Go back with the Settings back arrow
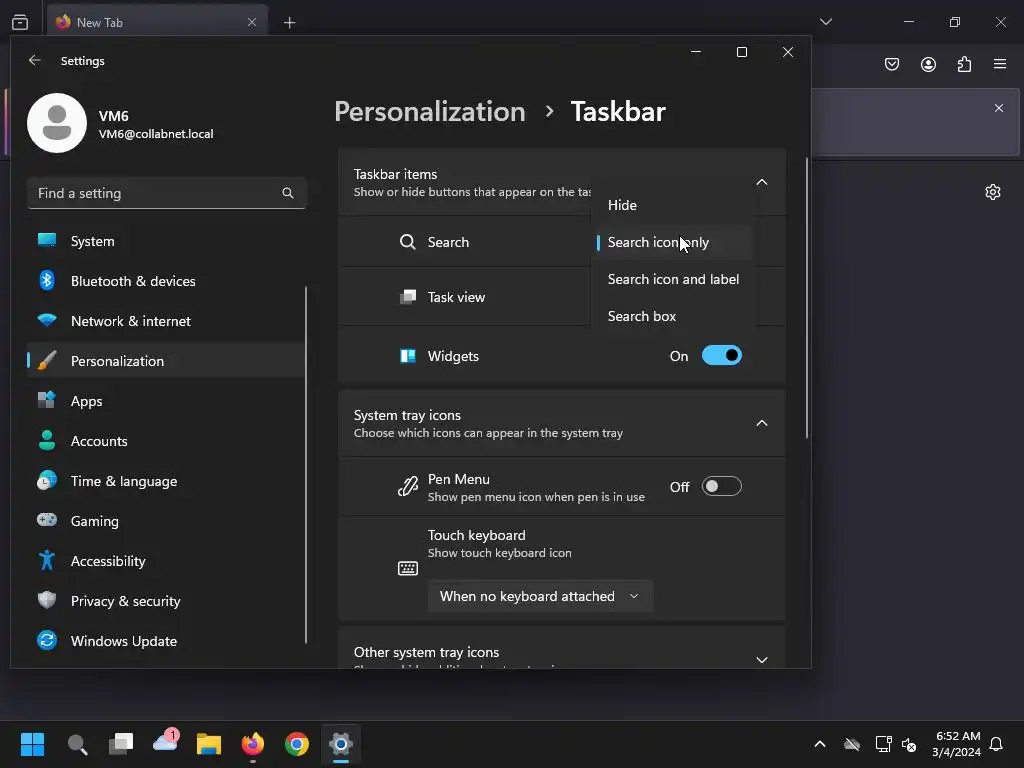The height and width of the screenshot is (768, 1024). point(35,60)
